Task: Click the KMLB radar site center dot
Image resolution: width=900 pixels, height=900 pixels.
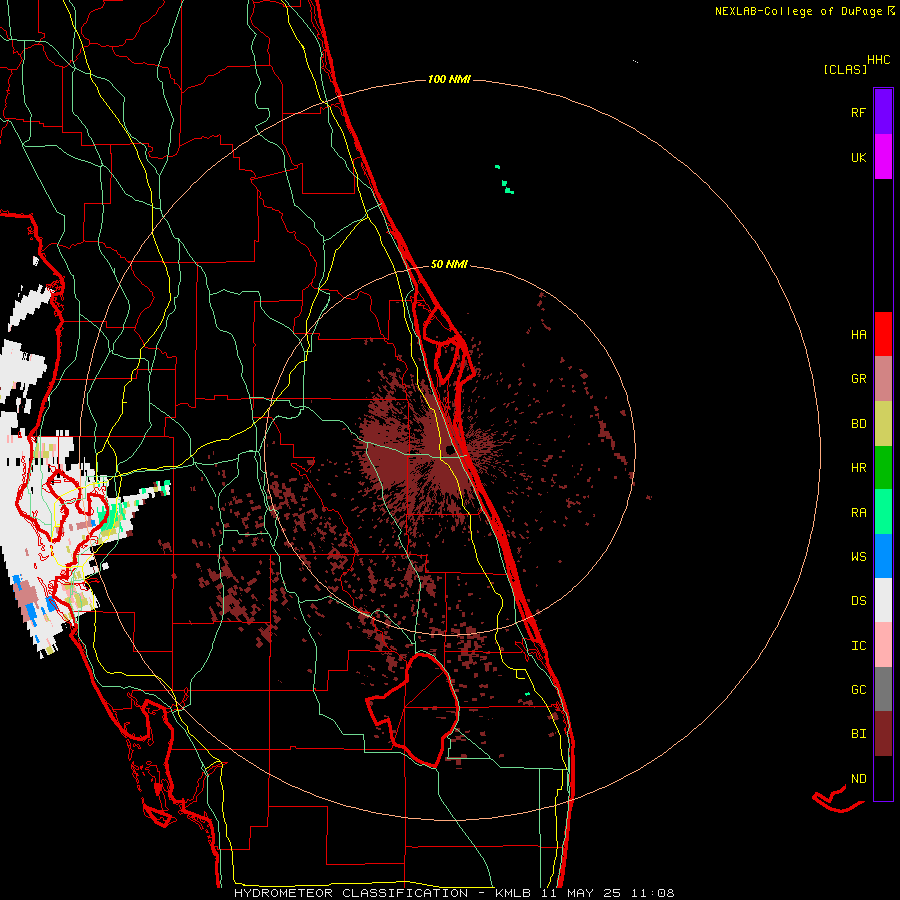Action: [449, 449]
